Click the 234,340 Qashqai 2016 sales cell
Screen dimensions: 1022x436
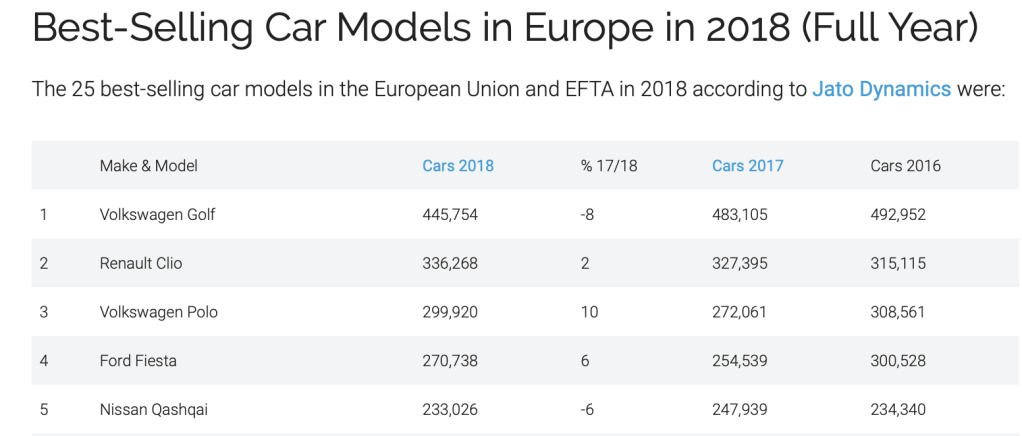(898, 409)
